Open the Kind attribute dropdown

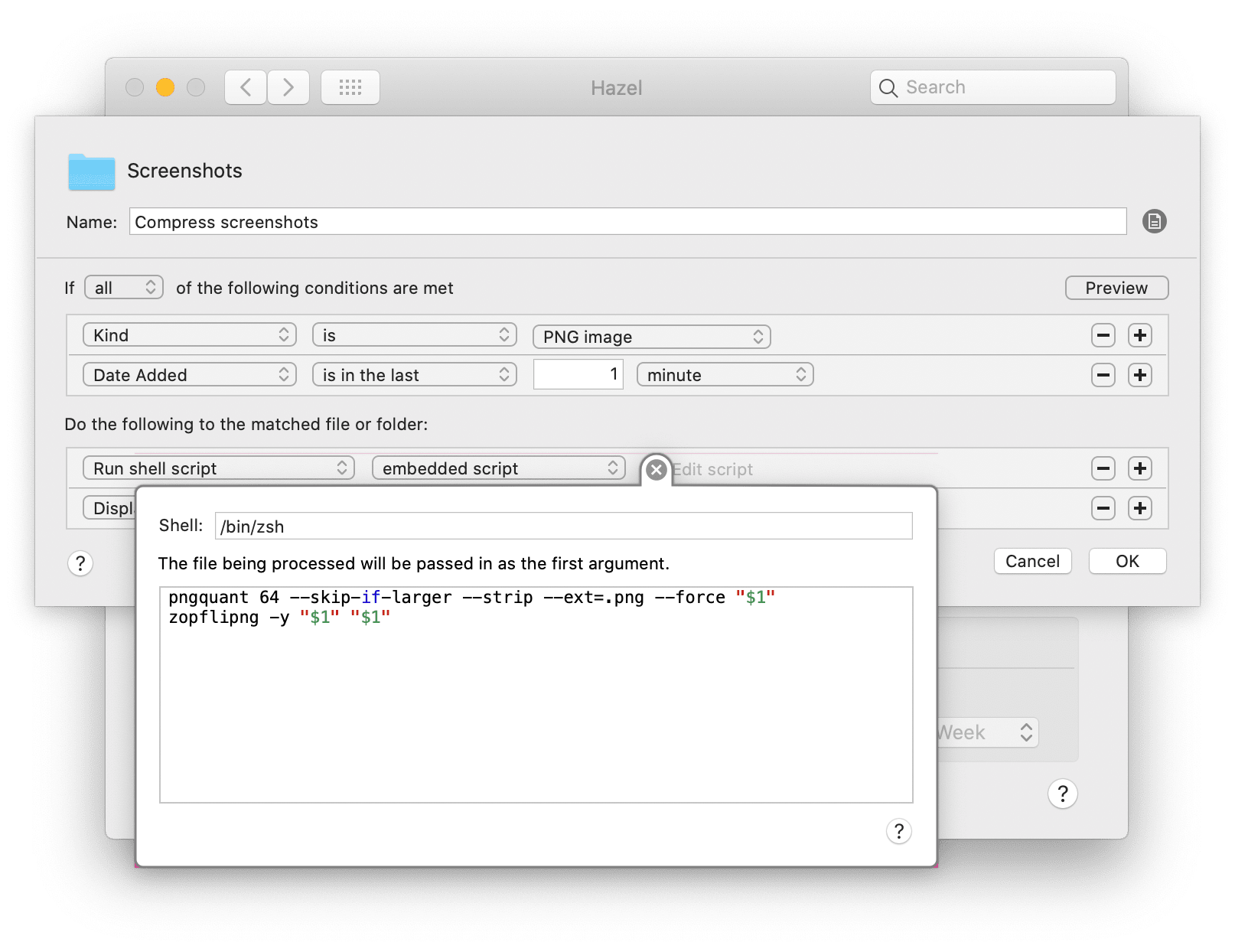pos(190,335)
